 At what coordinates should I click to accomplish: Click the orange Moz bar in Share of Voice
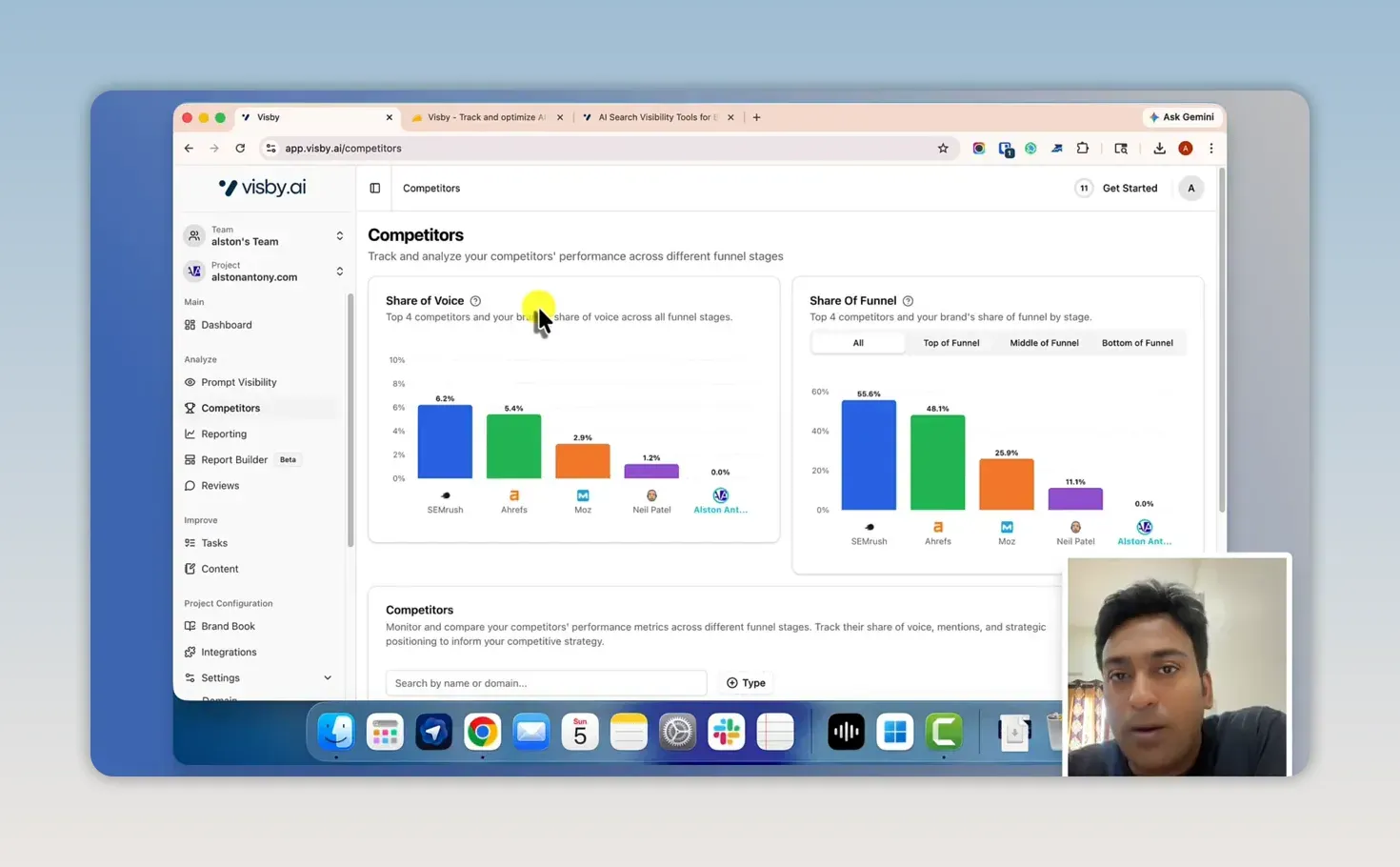[583, 461]
